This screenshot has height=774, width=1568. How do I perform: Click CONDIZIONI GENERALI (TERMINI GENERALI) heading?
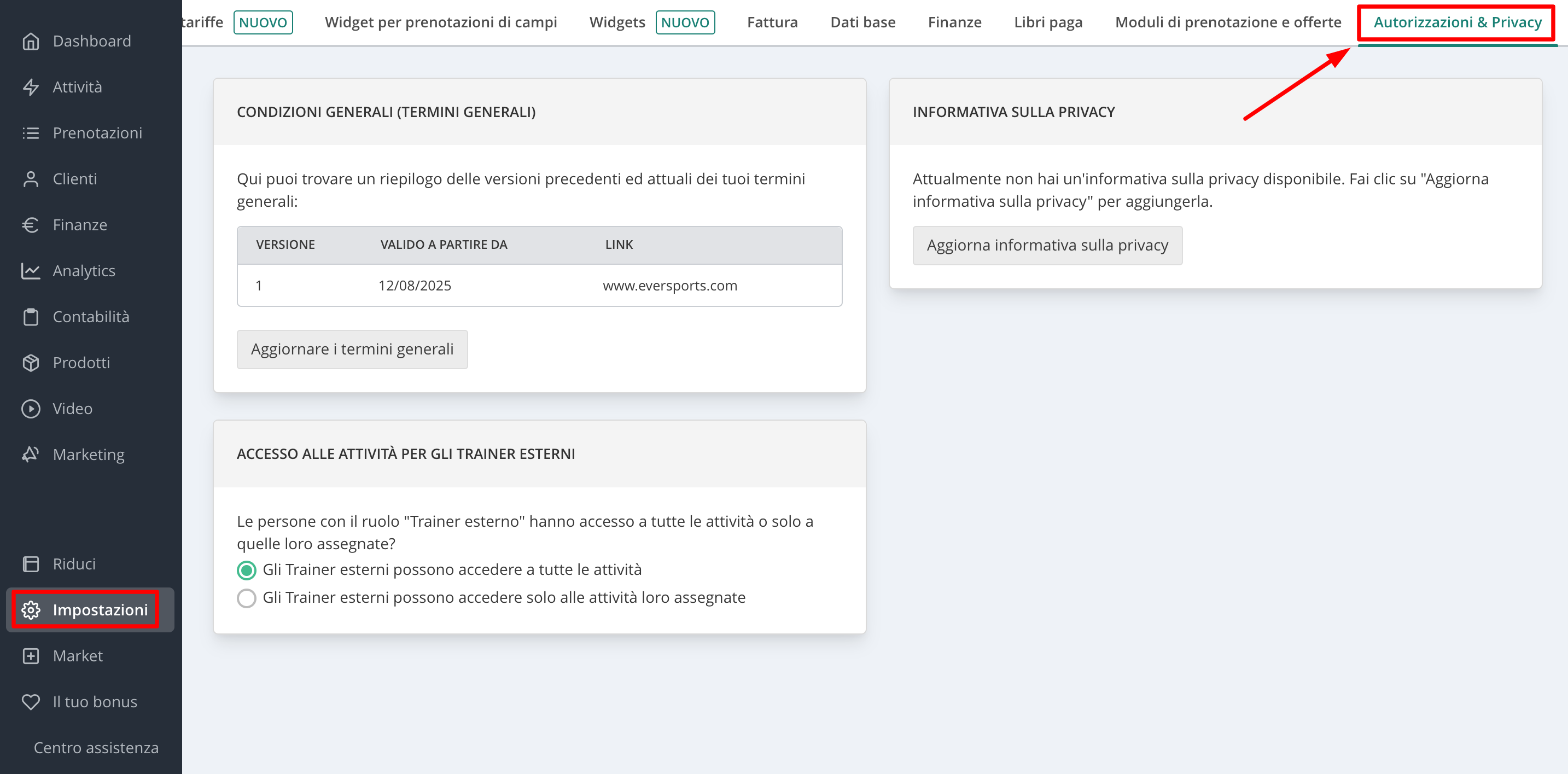click(386, 112)
